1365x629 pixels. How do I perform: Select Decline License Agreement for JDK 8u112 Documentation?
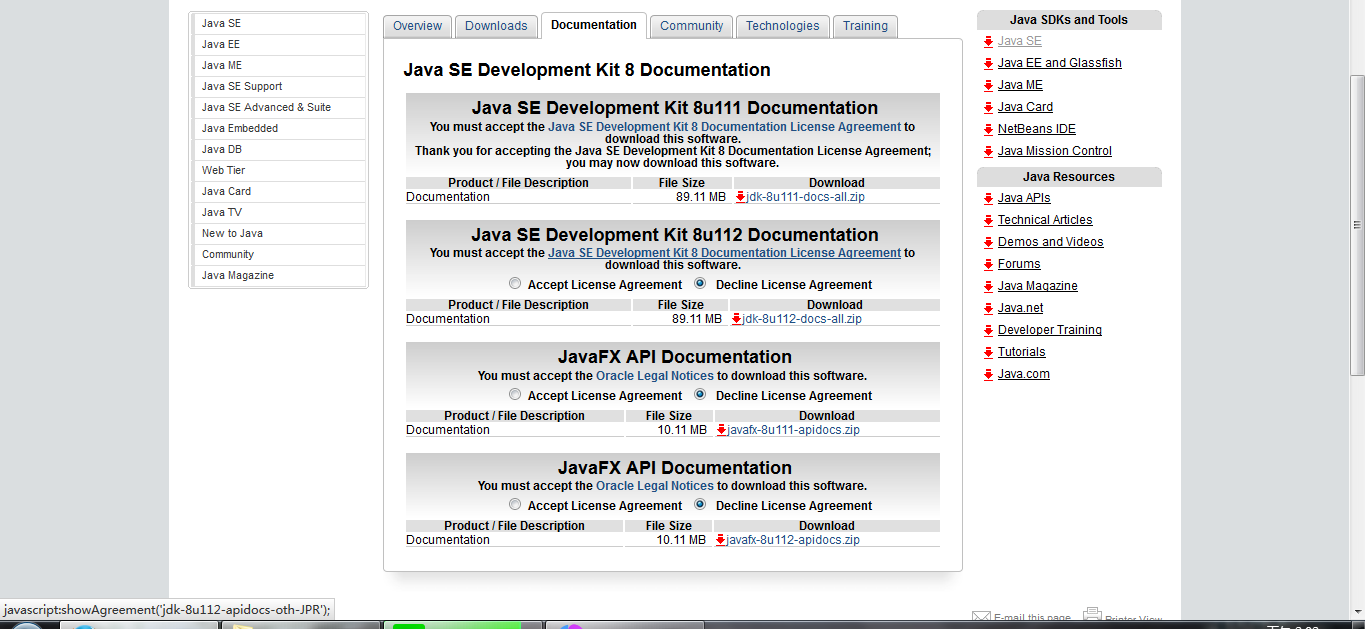tap(700, 284)
